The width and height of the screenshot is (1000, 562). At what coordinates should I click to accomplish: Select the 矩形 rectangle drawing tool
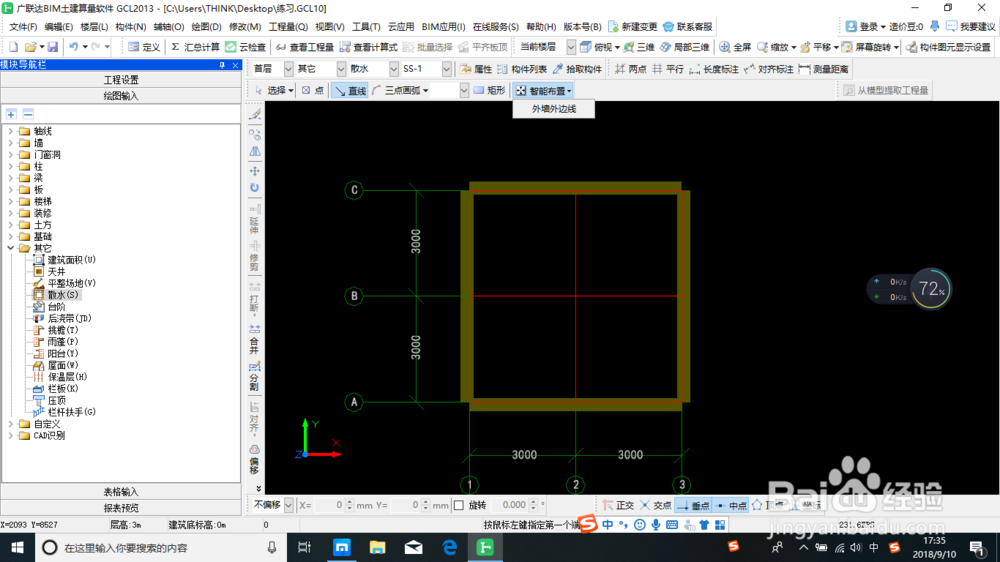(489, 91)
